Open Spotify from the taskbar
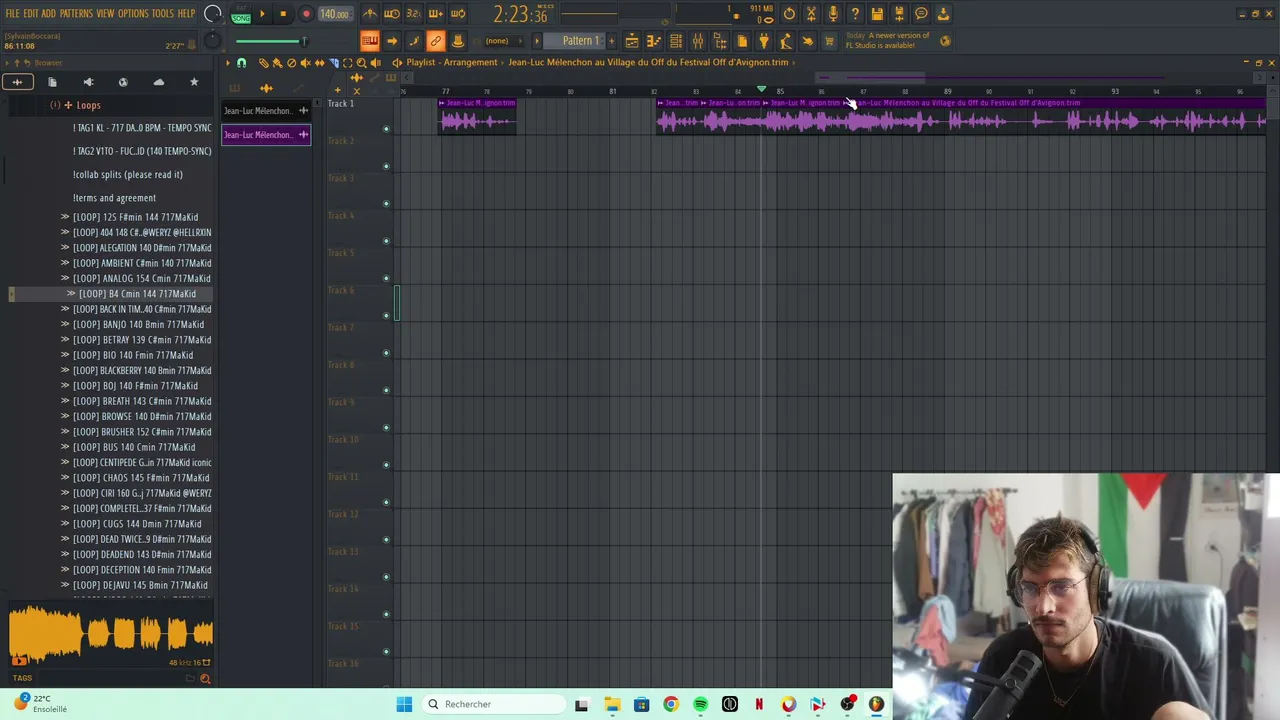The height and width of the screenshot is (720, 1280). click(x=700, y=704)
